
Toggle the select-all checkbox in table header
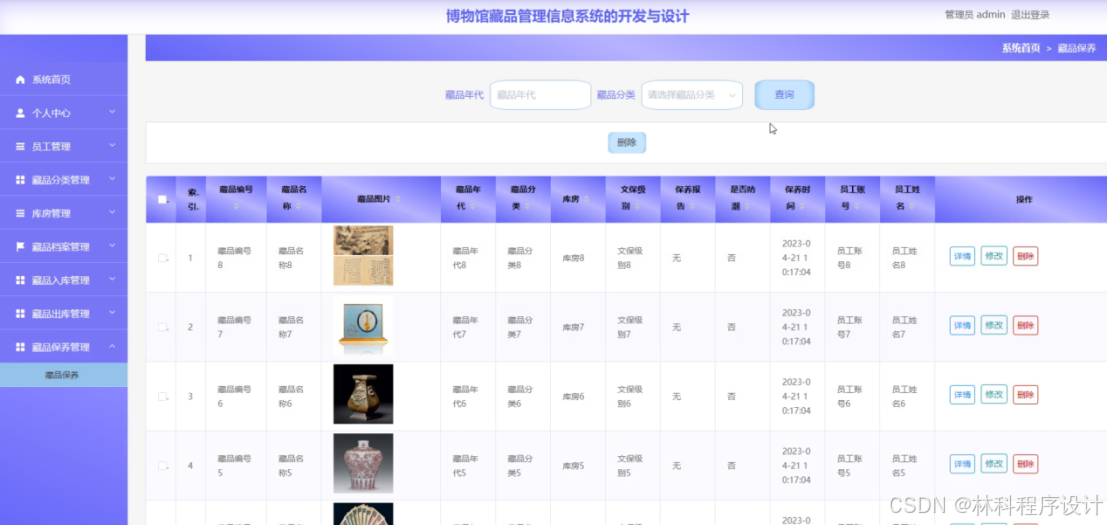pyautogui.click(x=162, y=200)
